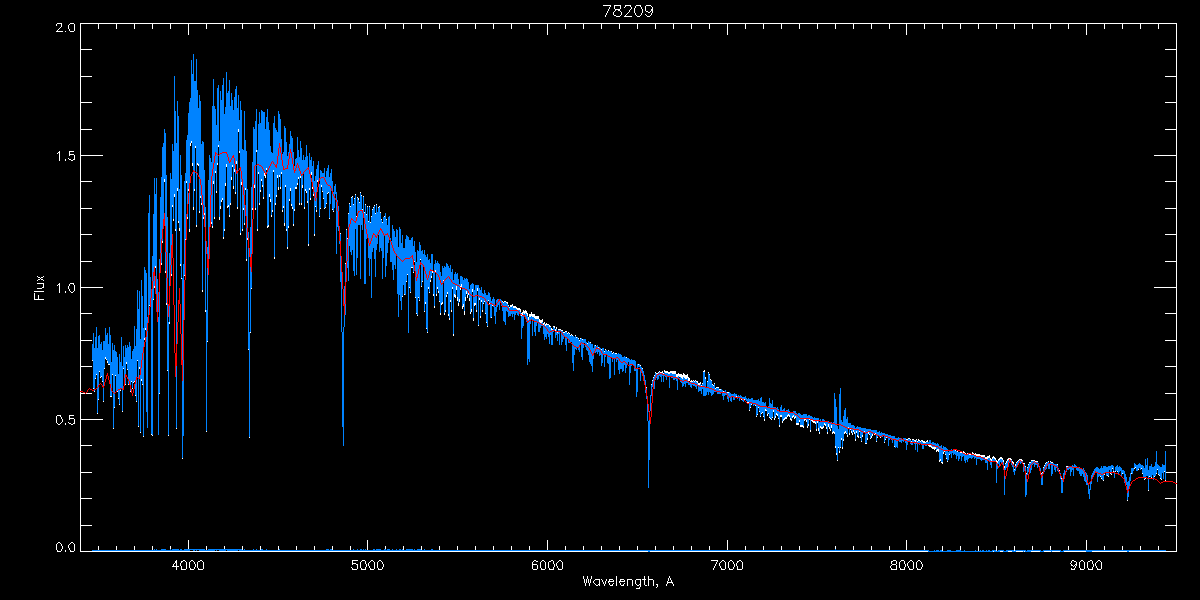Pick the 0.5 y-axis tick label
The height and width of the screenshot is (600, 1200).
[65, 419]
